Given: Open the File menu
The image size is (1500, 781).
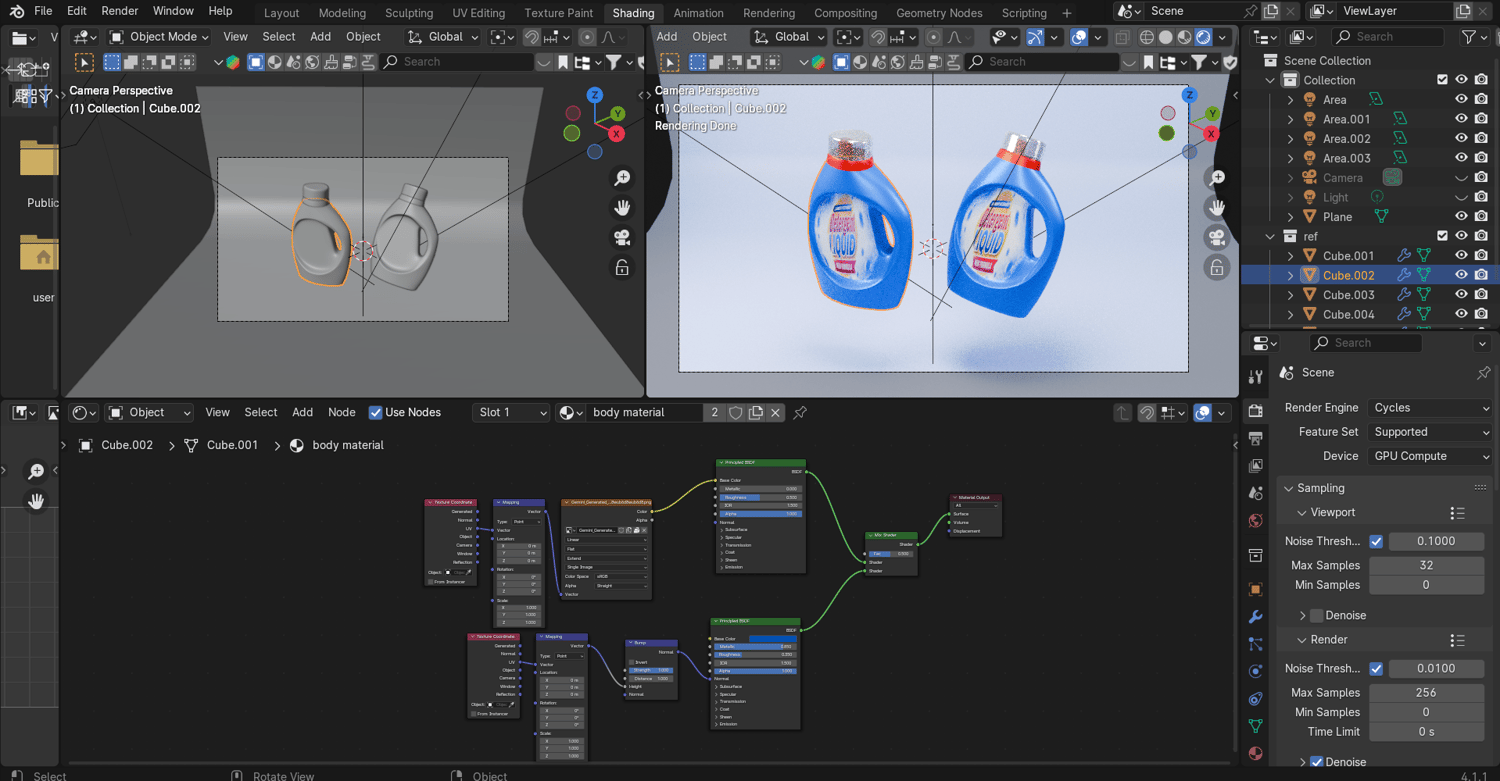Looking at the screenshot, I should coord(43,11).
